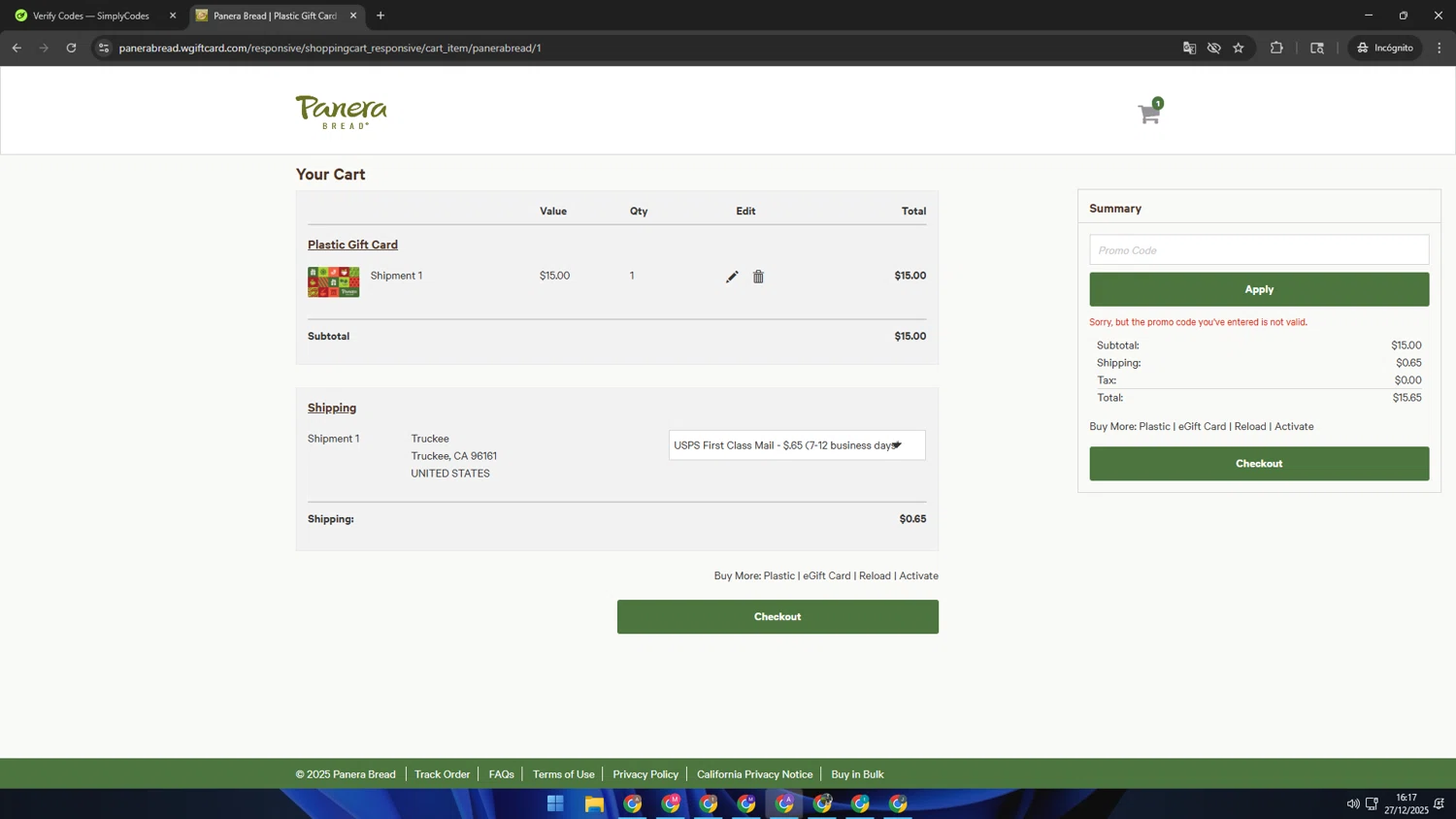Viewport: 1456px width, 819px height.
Task: Click Checkout in the Summary panel
Action: tap(1259, 464)
